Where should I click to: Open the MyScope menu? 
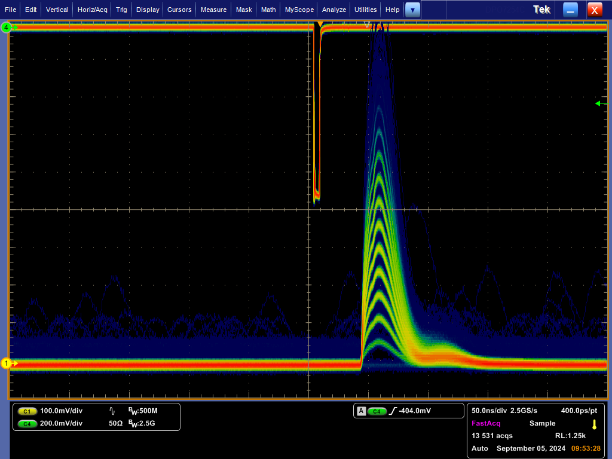pos(299,9)
